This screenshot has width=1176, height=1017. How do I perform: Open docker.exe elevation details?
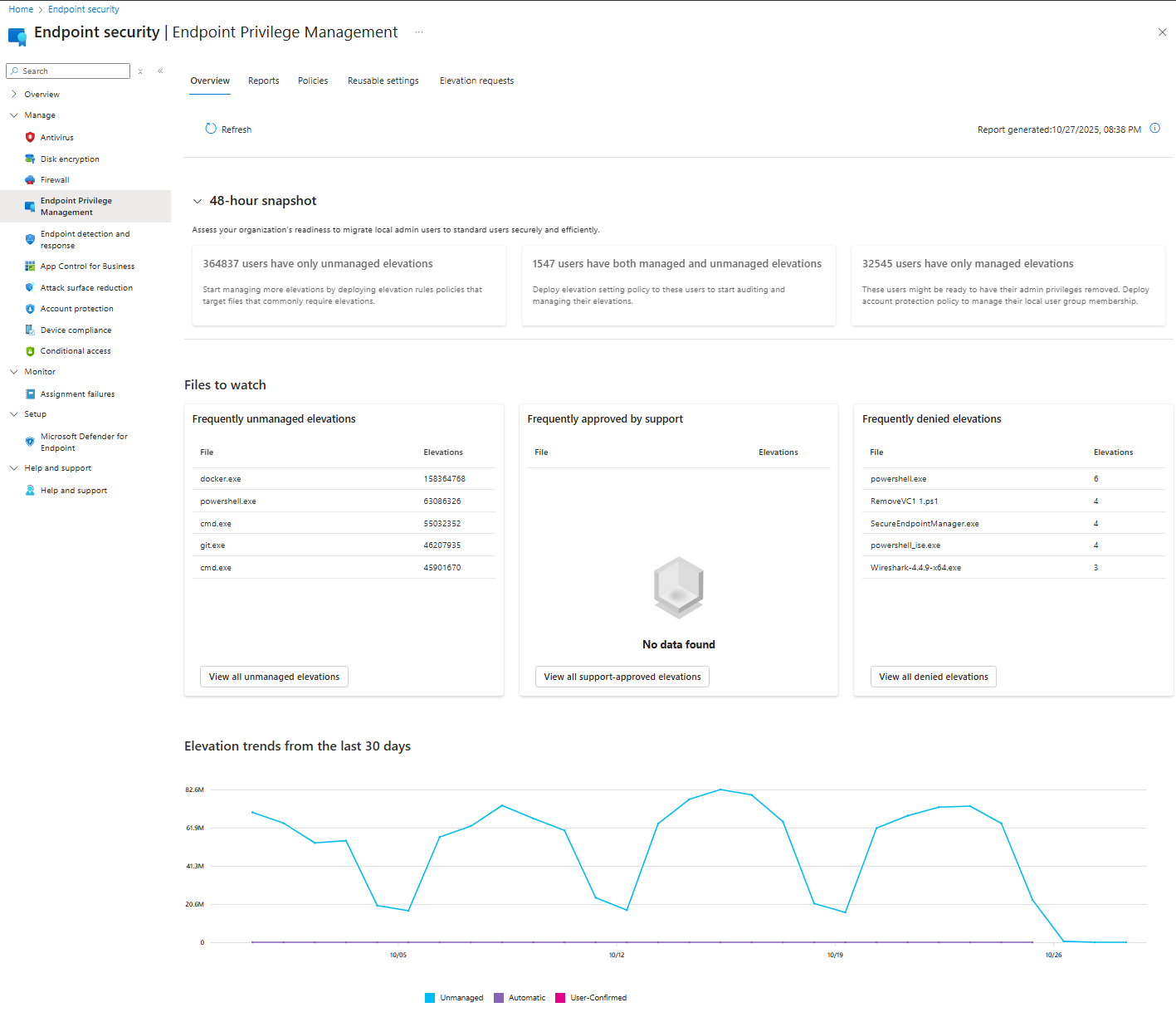coord(220,478)
